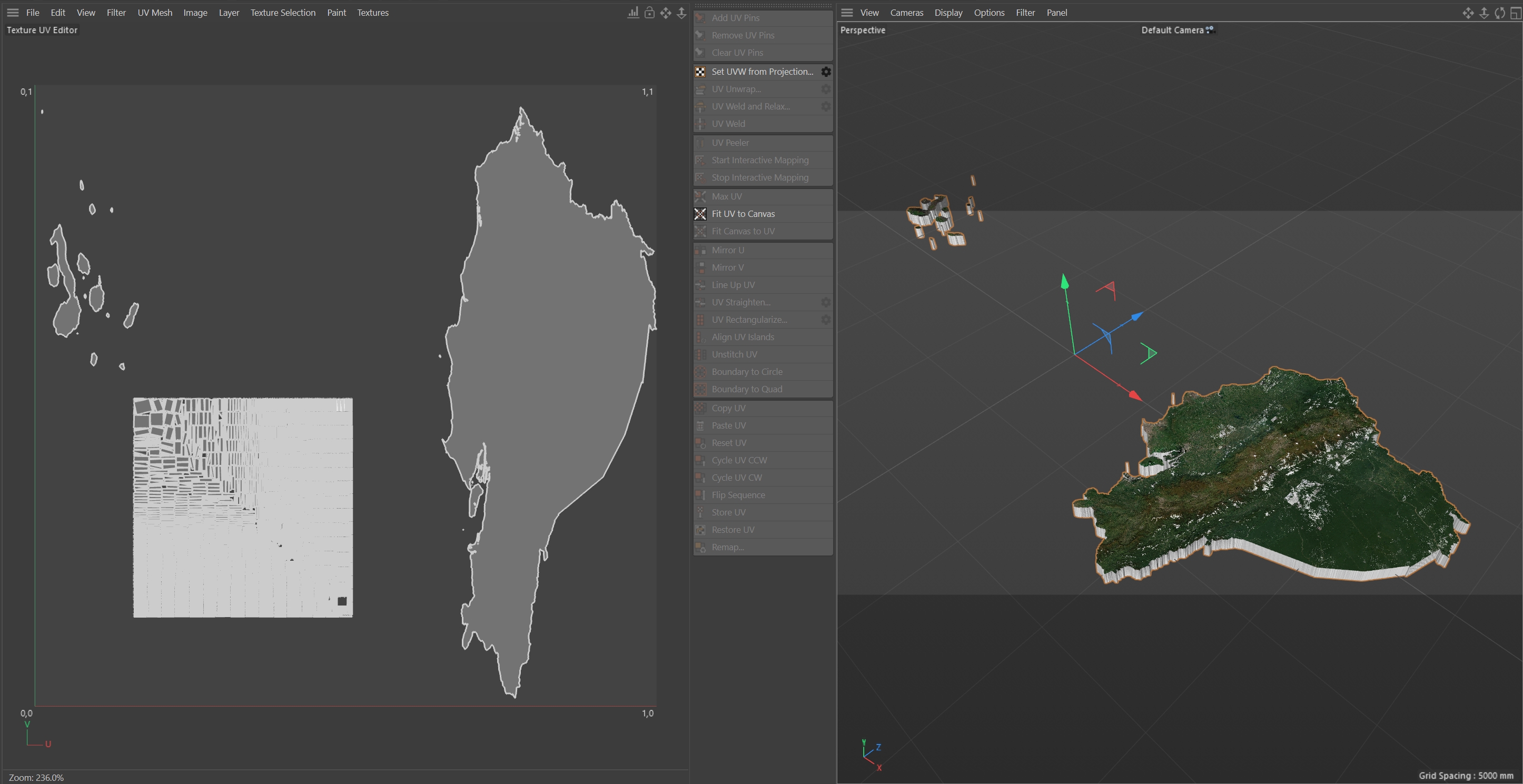This screenshot has height=784, width=1523.
Task: Open the Texture Selection menu
Action: pyautogui.click(x=283, y=13)
